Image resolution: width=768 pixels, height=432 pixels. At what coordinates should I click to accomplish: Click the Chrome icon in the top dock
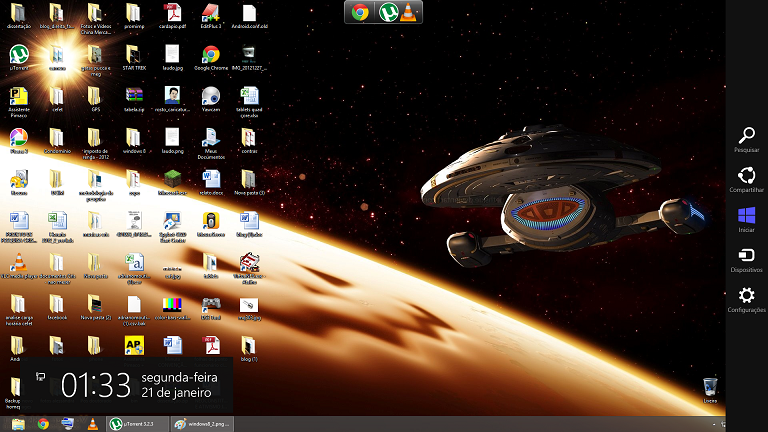coord(360,12)
